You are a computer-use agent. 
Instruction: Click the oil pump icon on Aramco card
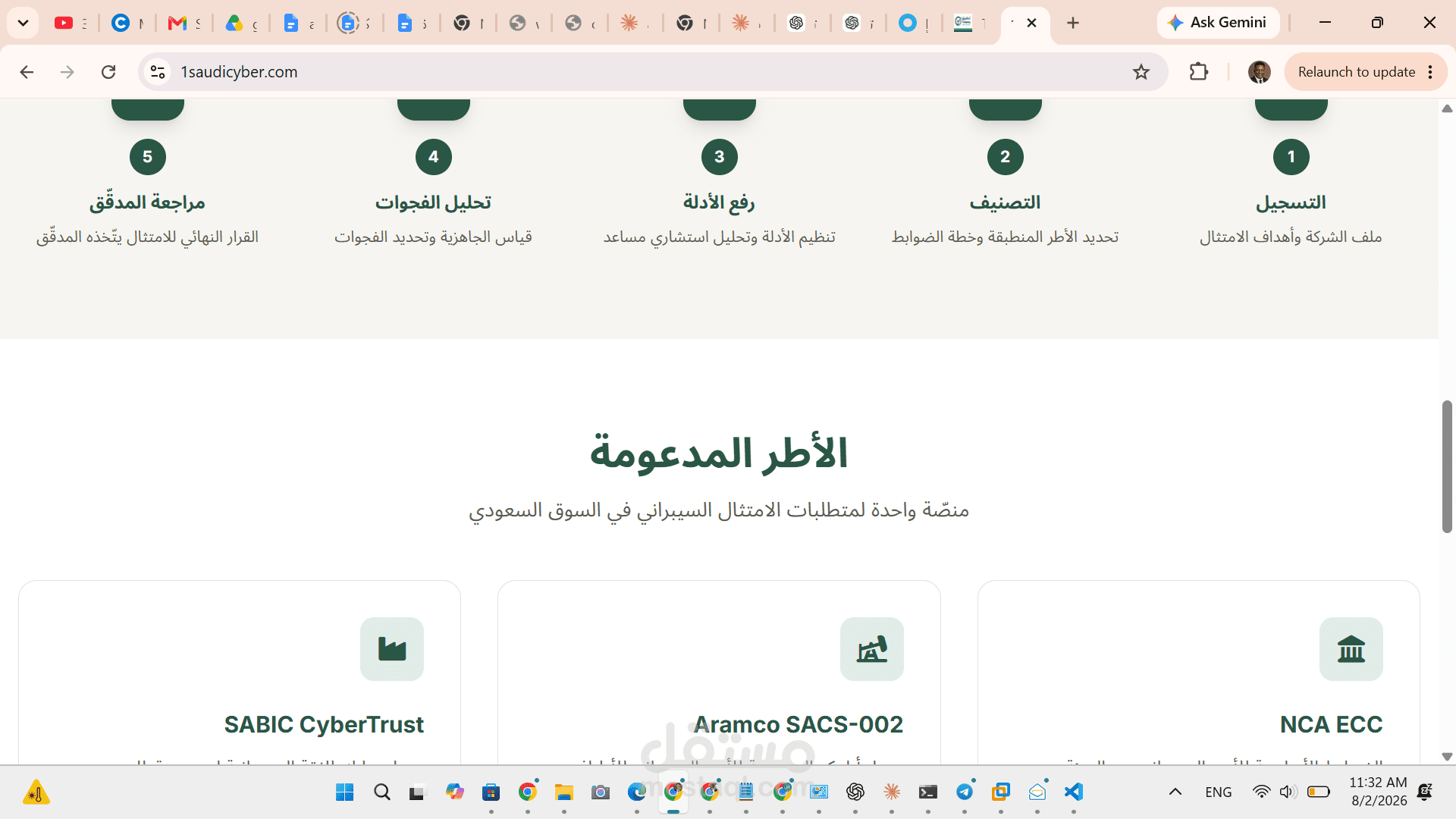pyautogui.click(x=871, y=649)
